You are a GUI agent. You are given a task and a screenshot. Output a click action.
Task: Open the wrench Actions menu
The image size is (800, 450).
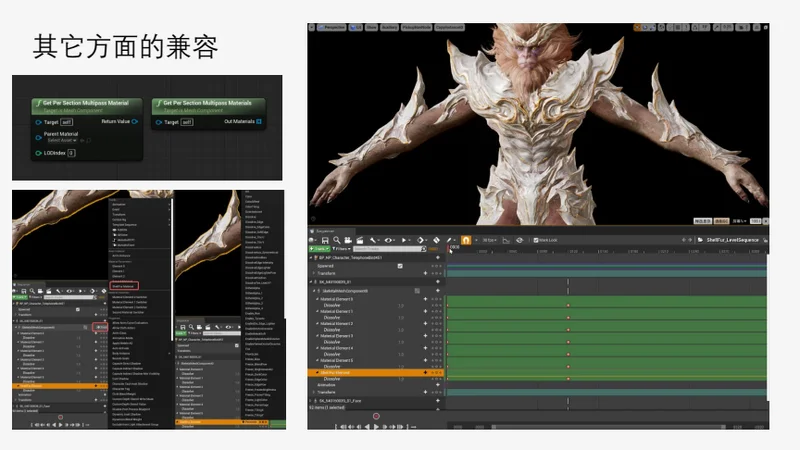click(374, 240)
